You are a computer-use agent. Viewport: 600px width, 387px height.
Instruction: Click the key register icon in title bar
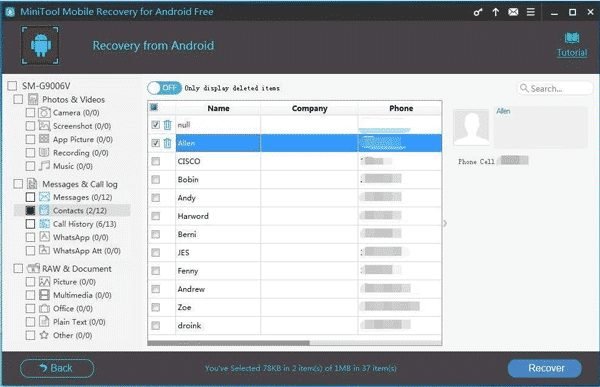pos(478,12)
